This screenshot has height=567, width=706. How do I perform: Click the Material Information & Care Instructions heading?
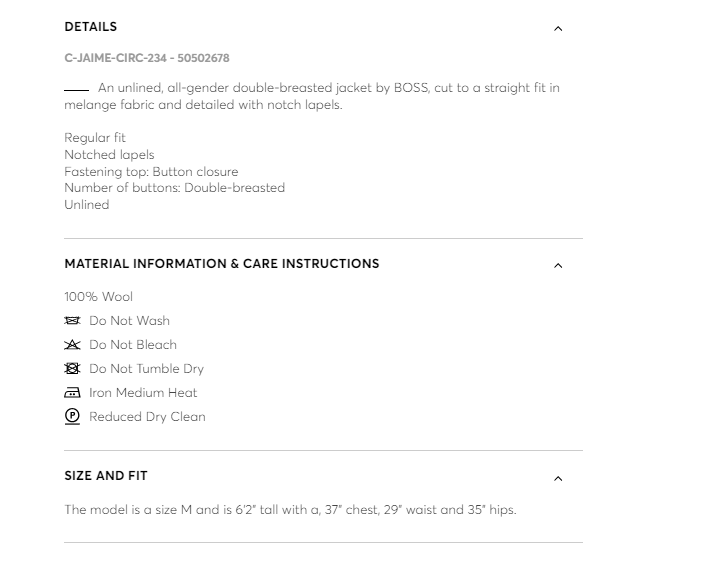pyautogui.click(x=222, y=264)
